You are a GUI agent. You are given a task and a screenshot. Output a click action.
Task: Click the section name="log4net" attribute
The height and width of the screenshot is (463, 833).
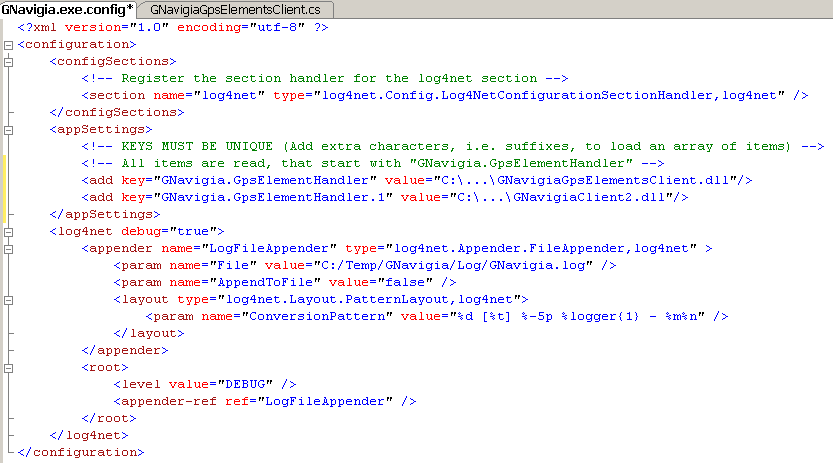209,96
